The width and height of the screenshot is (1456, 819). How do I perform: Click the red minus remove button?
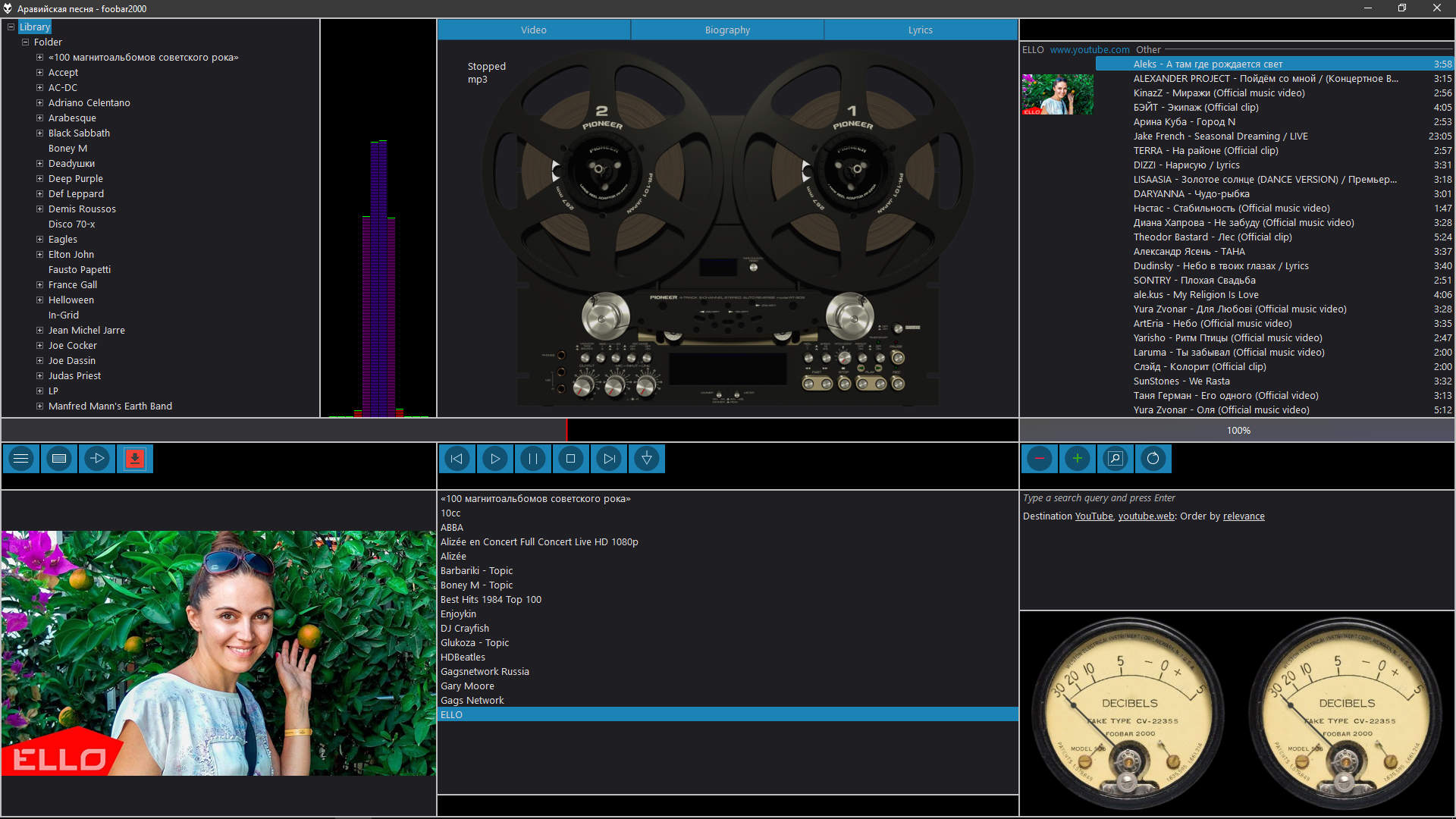(1039, 459)
